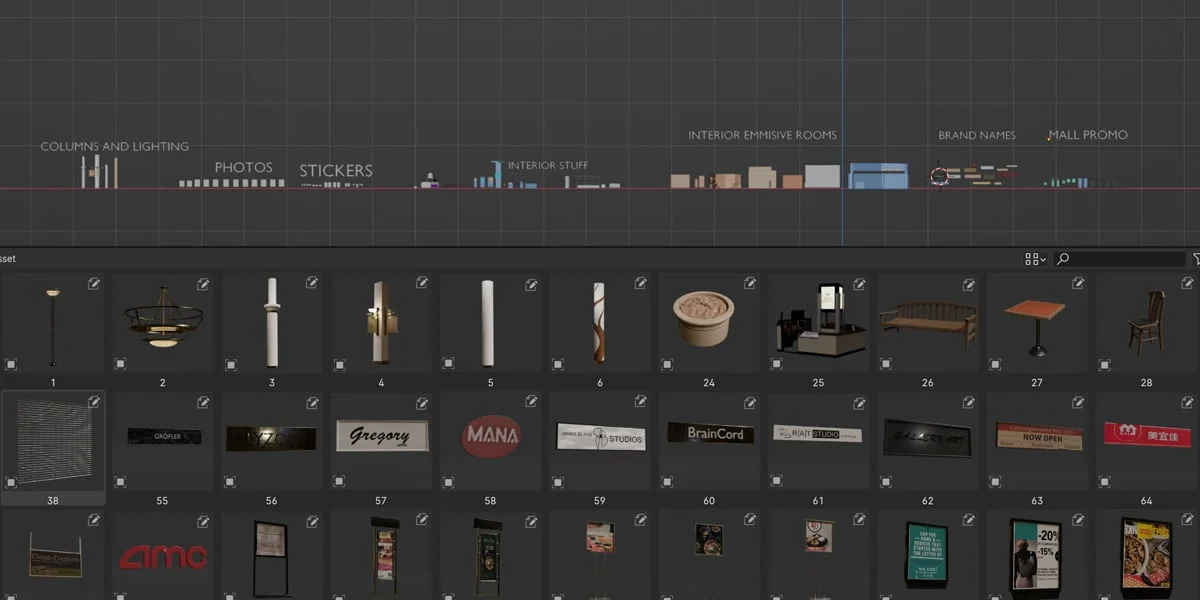1200x600 pixels.
Task: Select the MALL PROMO text object in the viewport
Action: click(1087, 134)
